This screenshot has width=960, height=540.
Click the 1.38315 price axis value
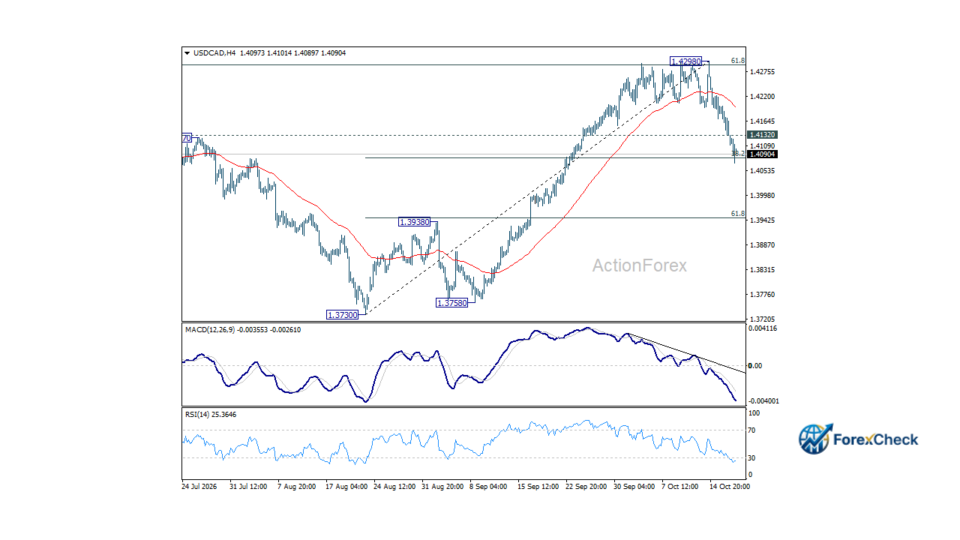pyautogui.click(x=762, y=270)
